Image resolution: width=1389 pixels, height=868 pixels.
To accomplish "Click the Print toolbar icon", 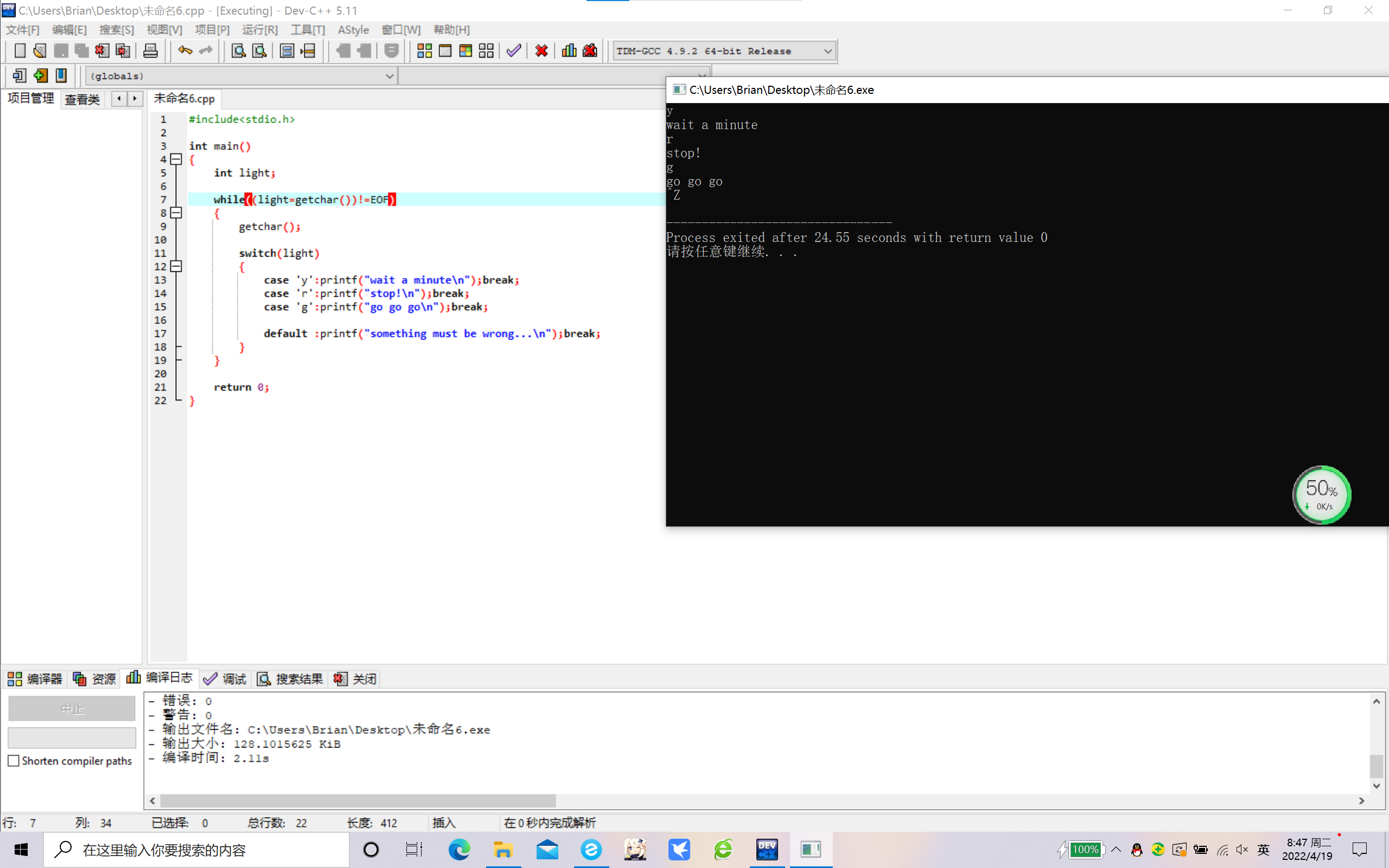I will 150,51.
